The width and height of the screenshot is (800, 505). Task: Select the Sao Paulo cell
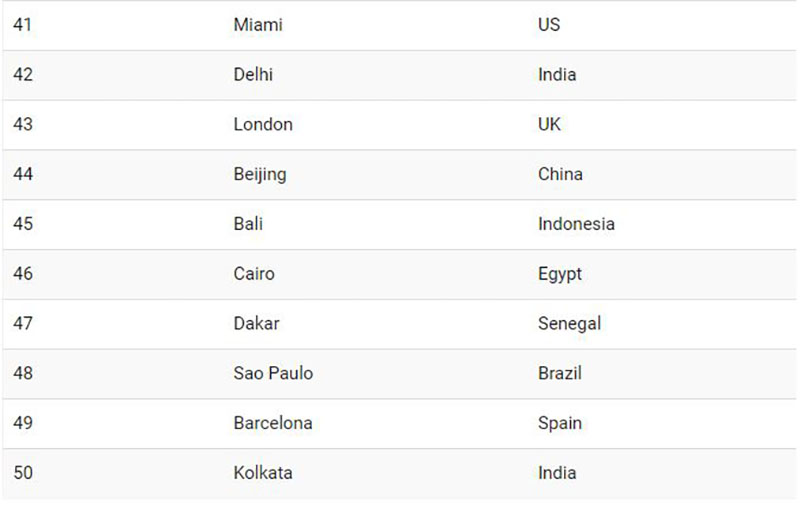click(273, 373)
